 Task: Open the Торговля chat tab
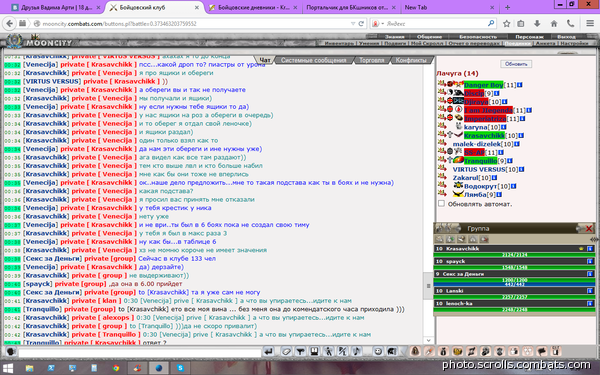(x=371, y=60)
